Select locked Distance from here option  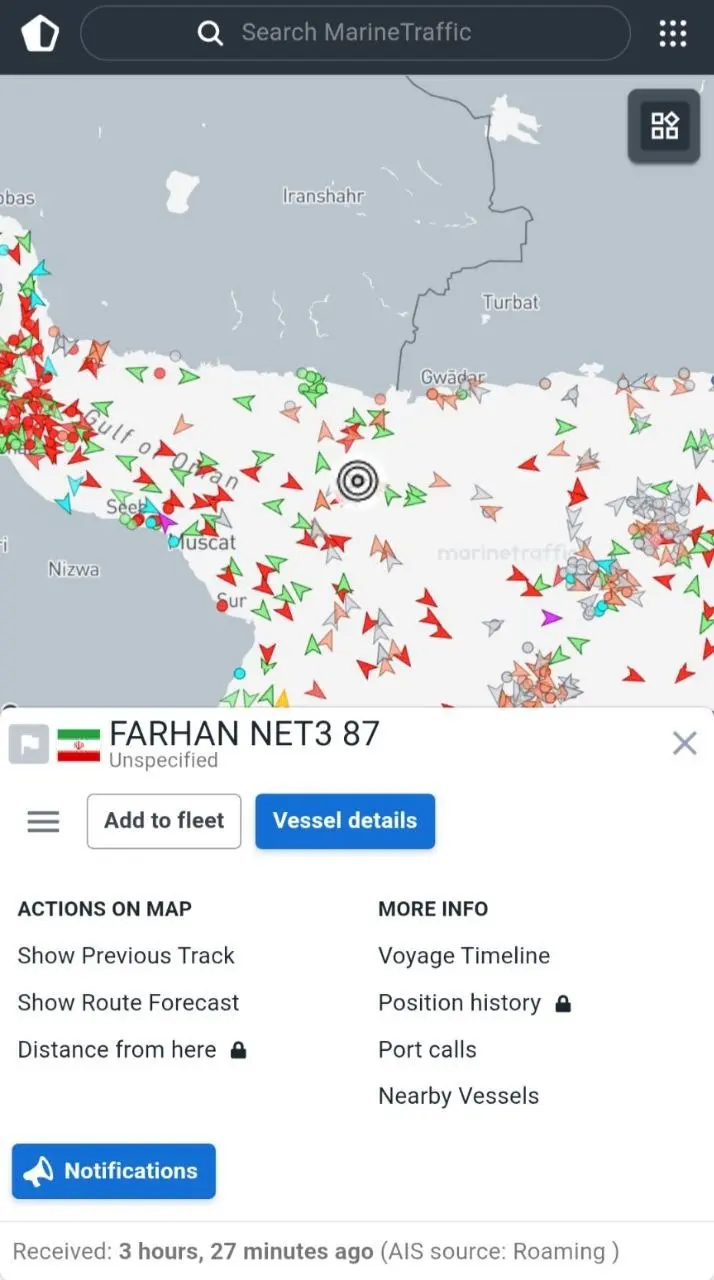tap(118, 1050)
